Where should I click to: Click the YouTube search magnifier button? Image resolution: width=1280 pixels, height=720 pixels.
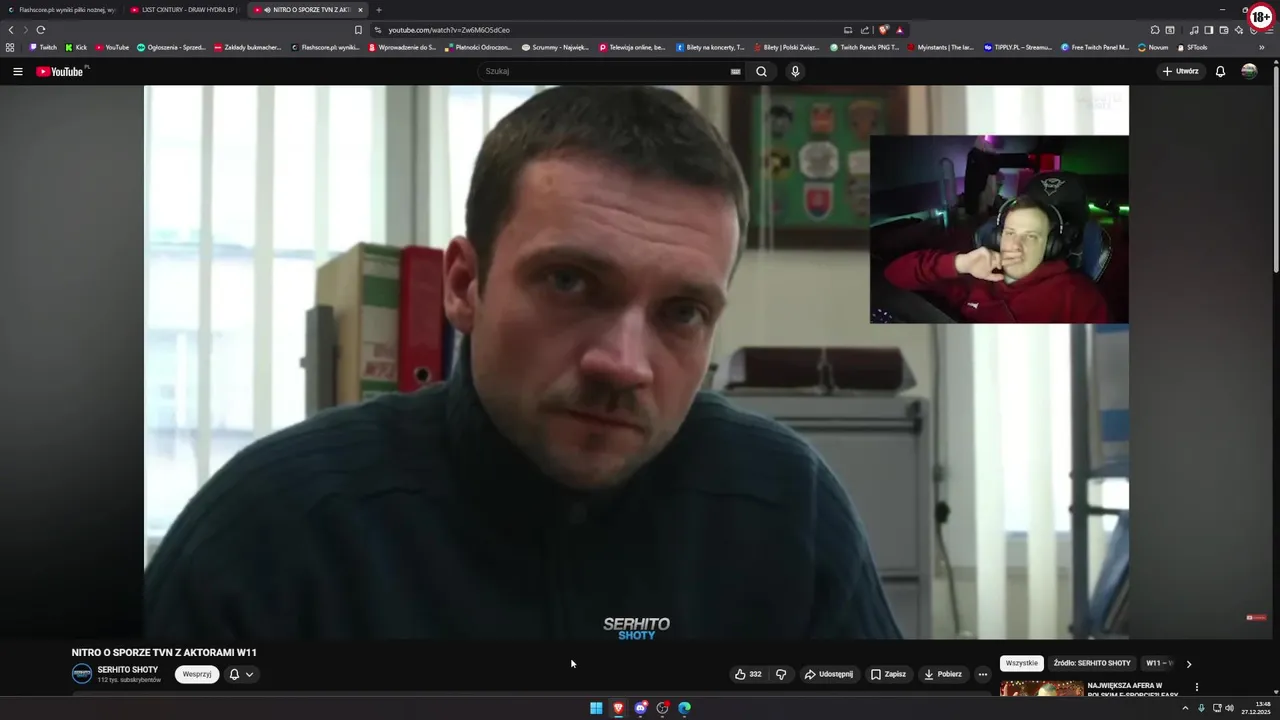pyautogui.click(x=761, y=71)
